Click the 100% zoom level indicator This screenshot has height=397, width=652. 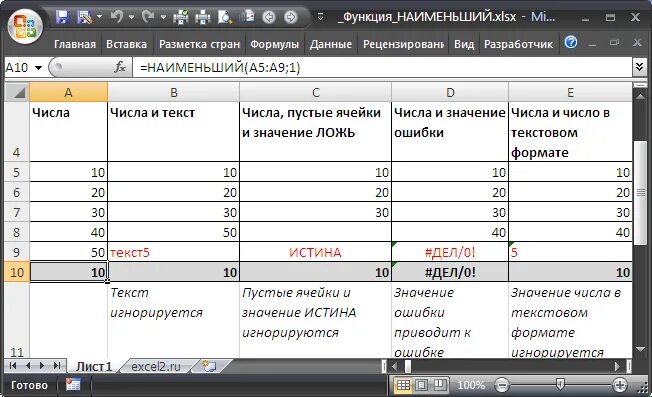(471, 385)
